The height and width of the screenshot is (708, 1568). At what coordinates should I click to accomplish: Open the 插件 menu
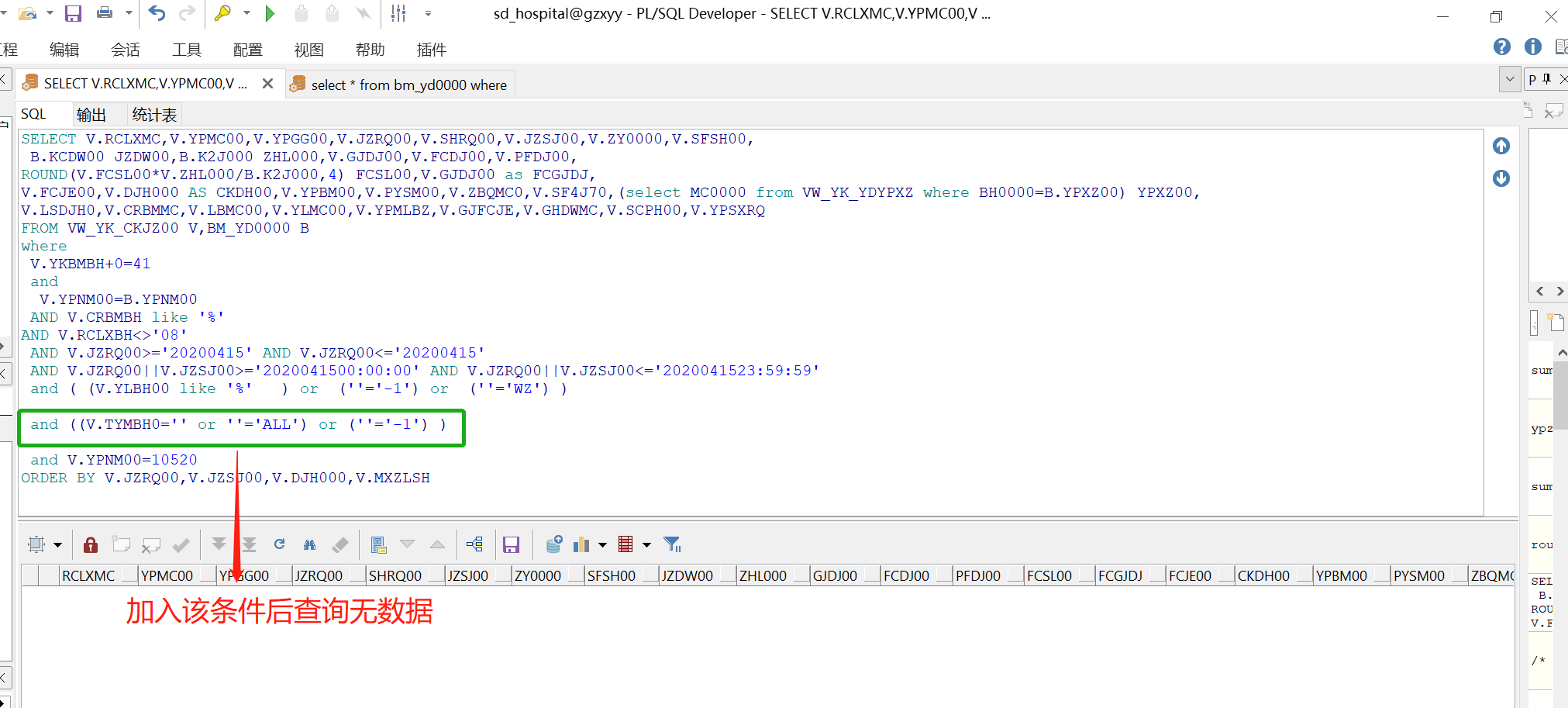point(432,50)
